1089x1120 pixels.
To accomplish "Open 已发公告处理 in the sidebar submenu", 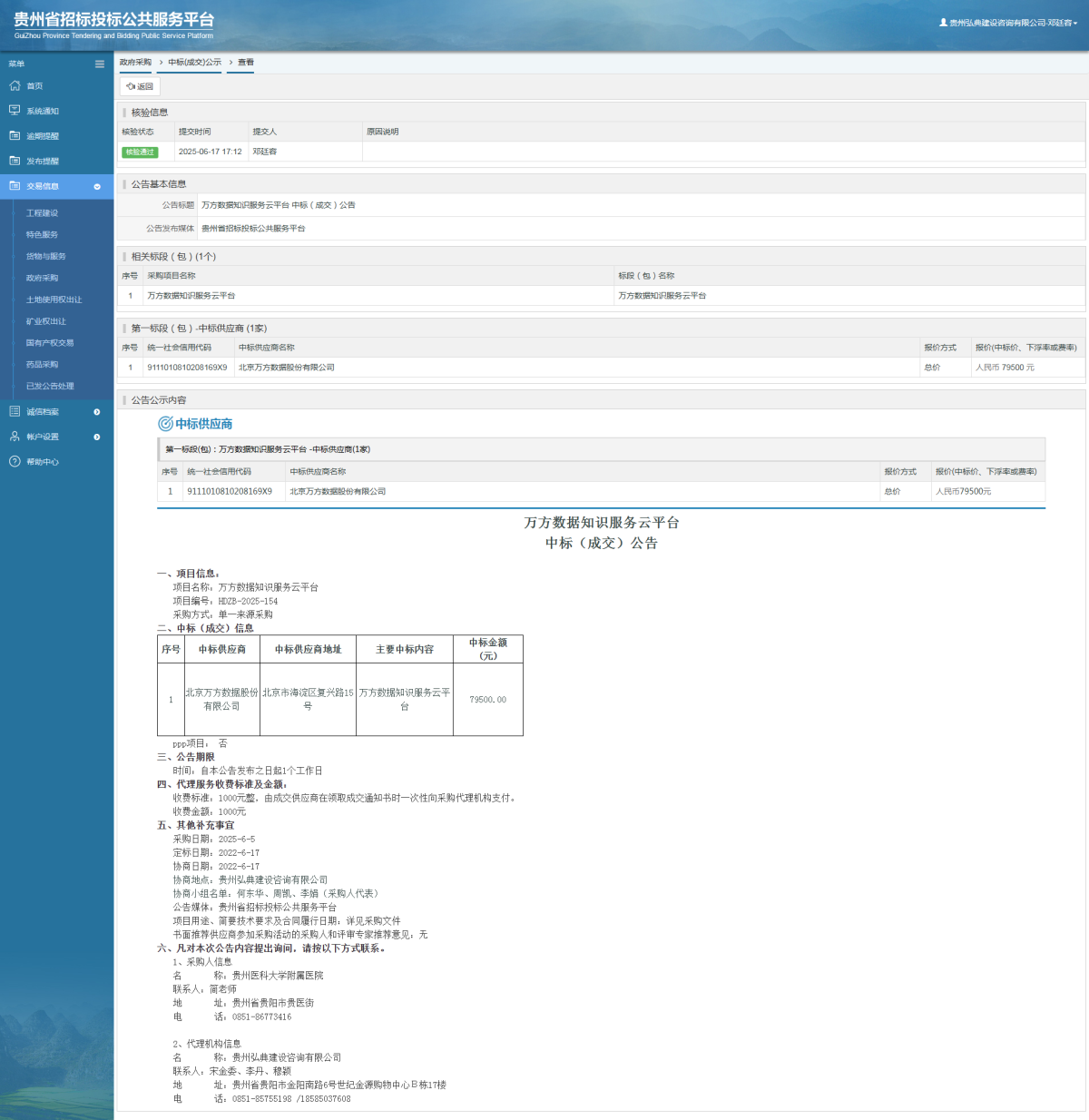I will pyautogui.click(x=50, y=387).
